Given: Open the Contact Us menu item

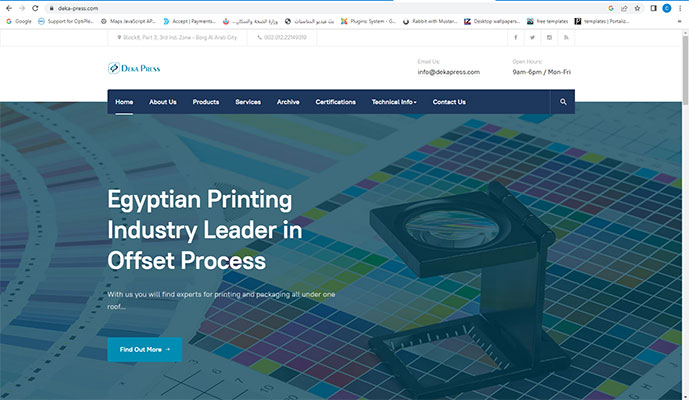Looking at the screenshot, I should click(x=449, y=102).
